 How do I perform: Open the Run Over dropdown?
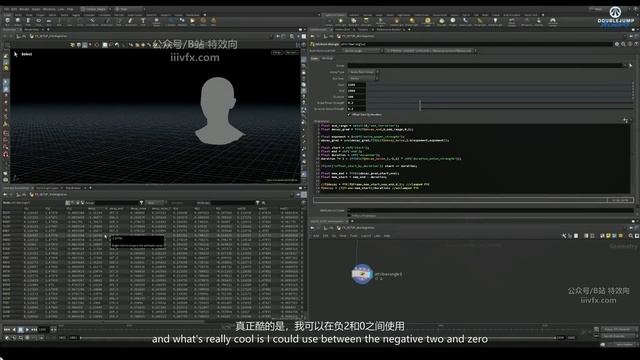[363, 78]
